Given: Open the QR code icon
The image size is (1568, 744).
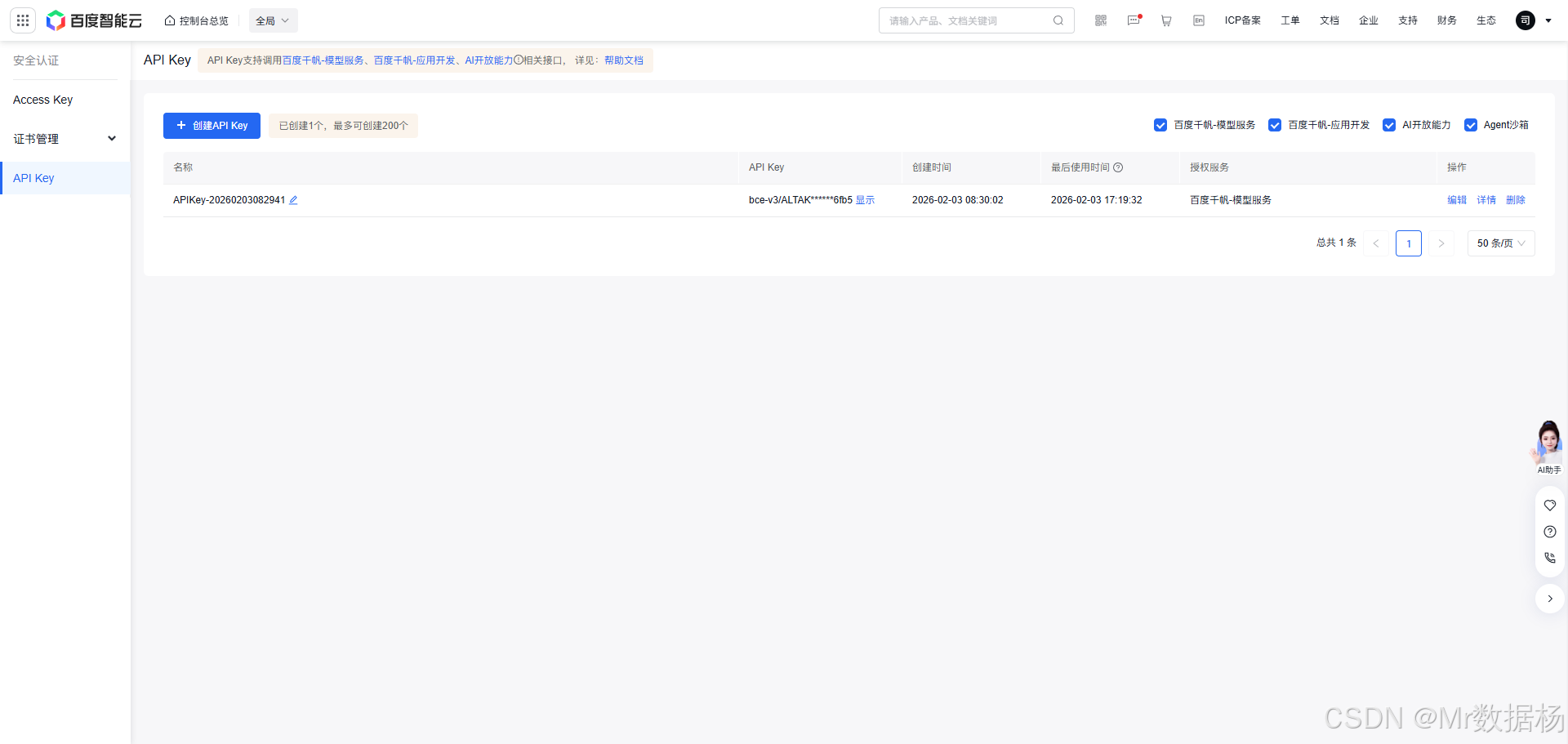Looking at the screenshot, I should pos(1101,20).
